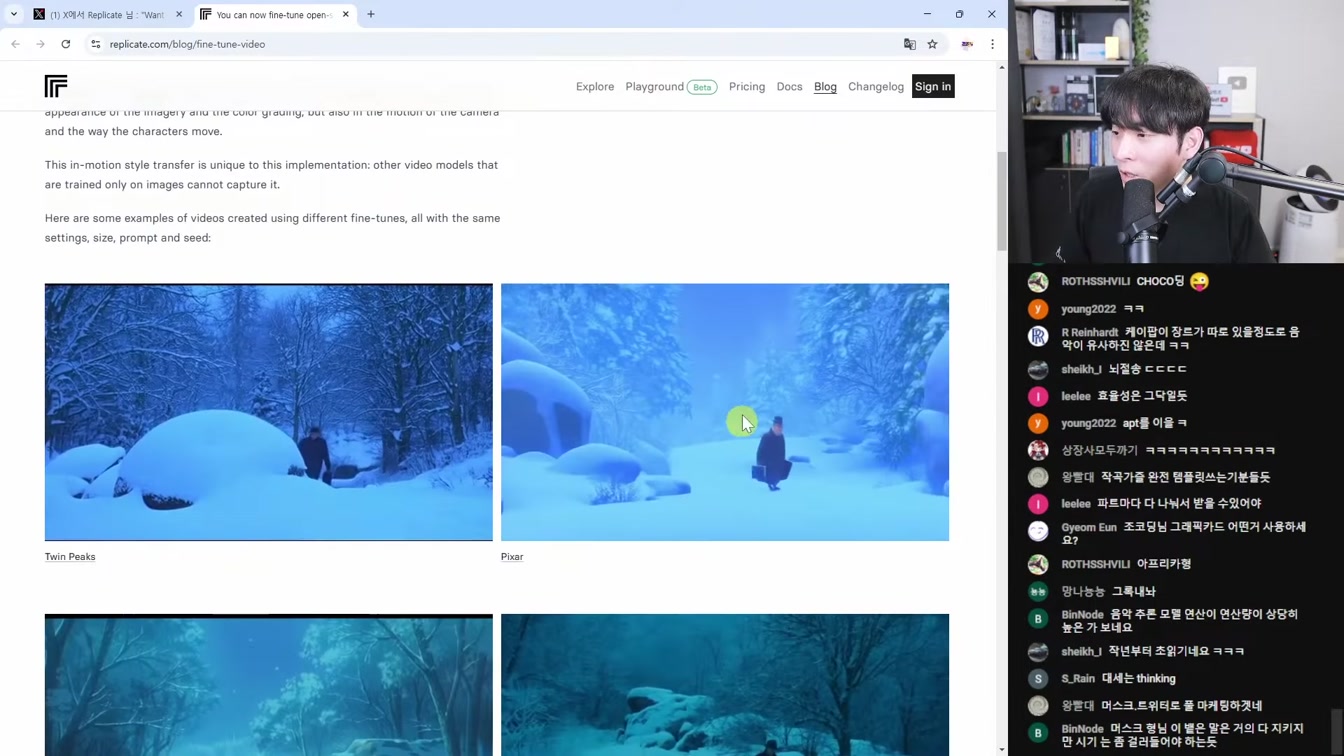Open site information icon in address bar
Viewport: 1344px width, 756px height.
pyautogui.click(x=96, y=44)
